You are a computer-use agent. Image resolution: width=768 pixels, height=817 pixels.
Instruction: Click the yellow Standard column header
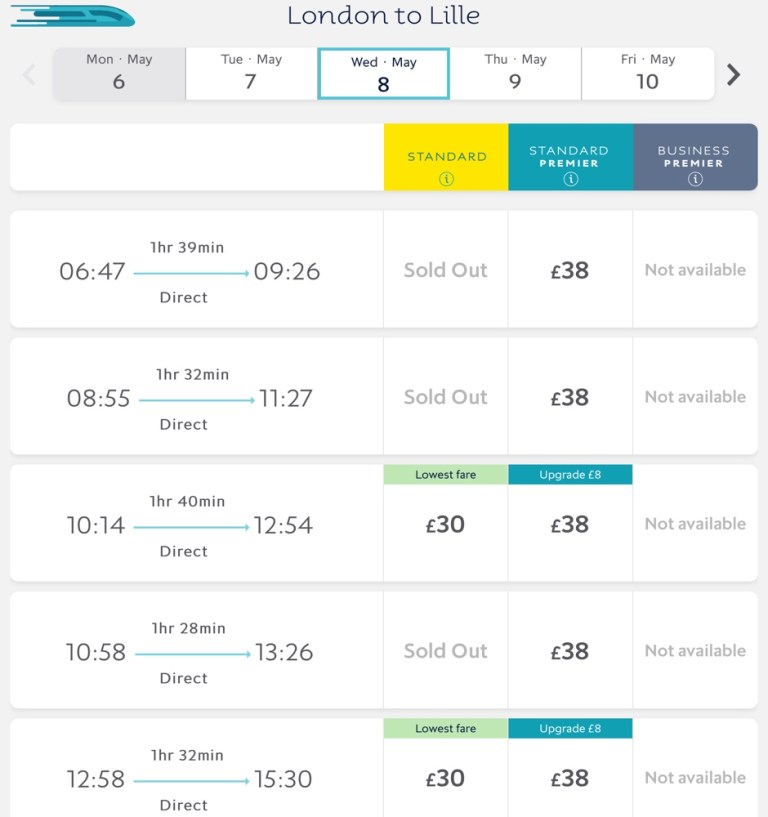tap(446, 156)
